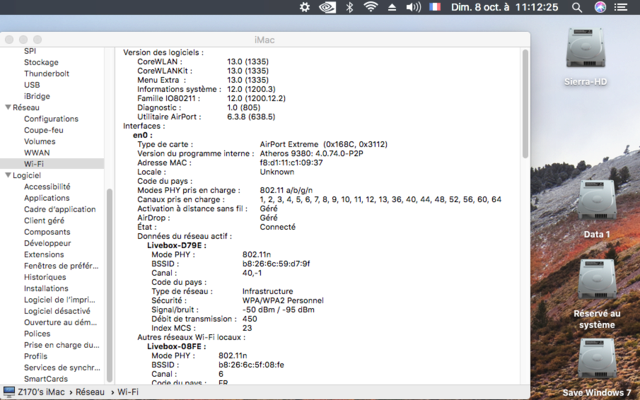The height and width of the screenshot is (400, 640).
Task: Click the '-50 dBm / -95 dBm' signal value
Action: coord(278,310)
